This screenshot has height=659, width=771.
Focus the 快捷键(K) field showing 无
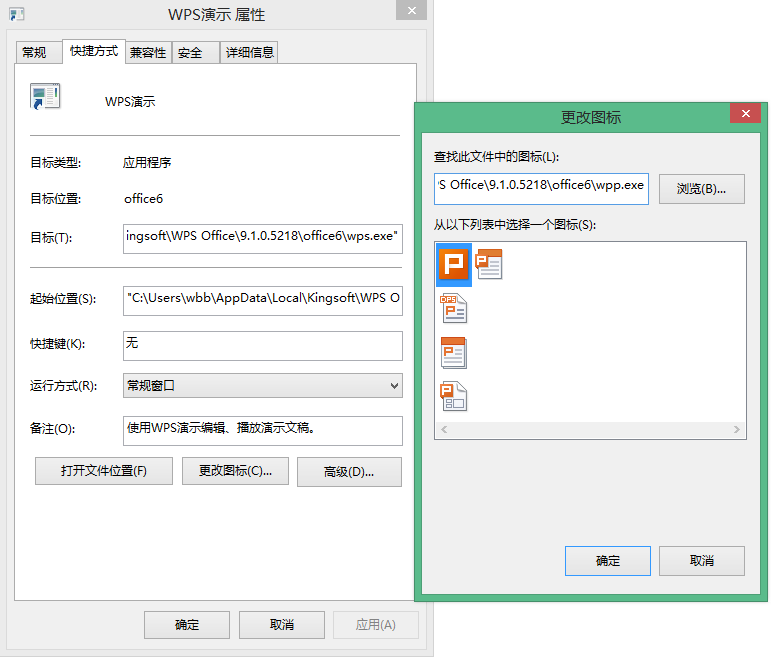tap(263, 346)
